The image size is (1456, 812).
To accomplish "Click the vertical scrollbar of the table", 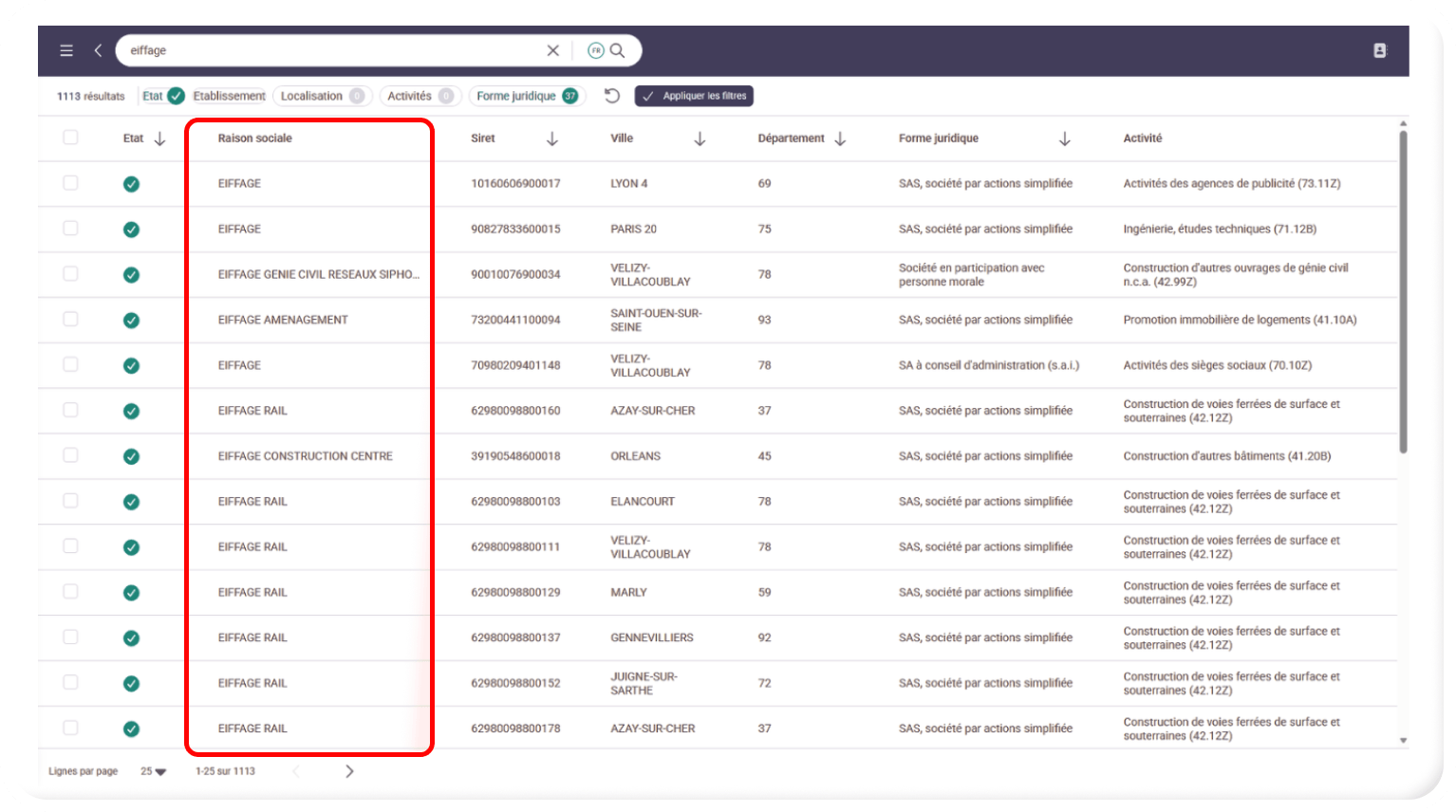I will point(1402,294).
